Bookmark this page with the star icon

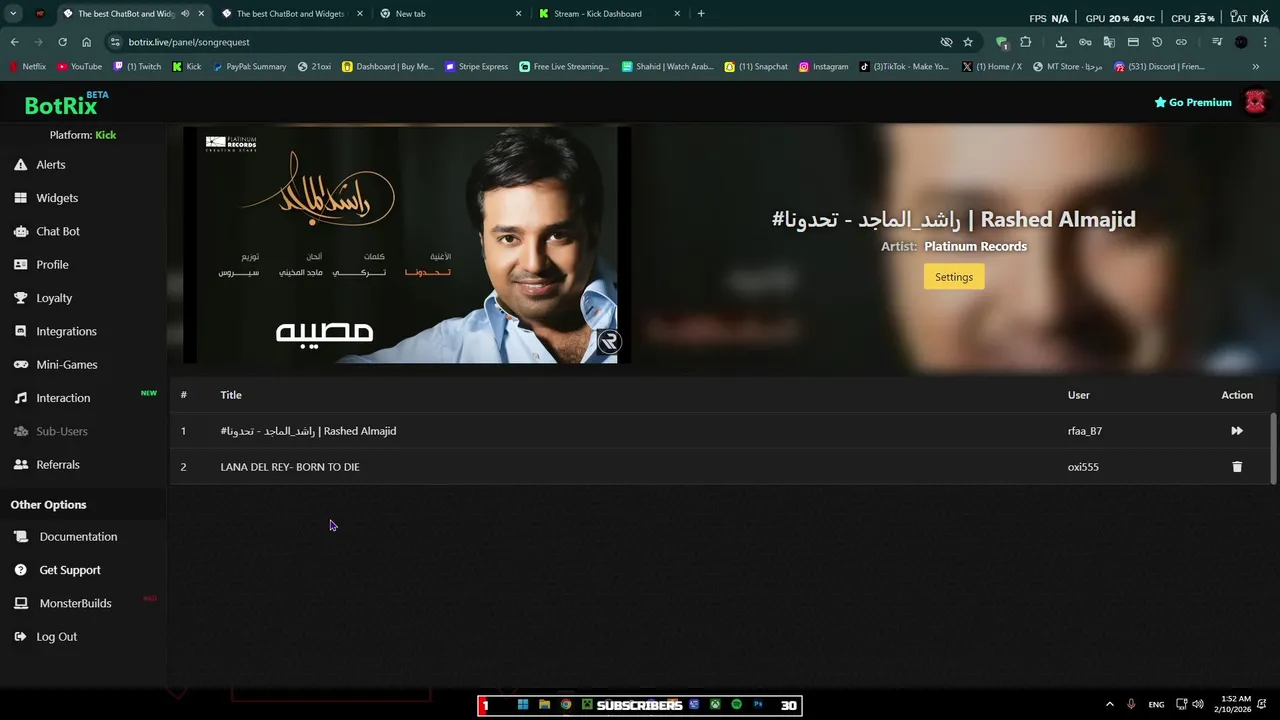[968, 42]
